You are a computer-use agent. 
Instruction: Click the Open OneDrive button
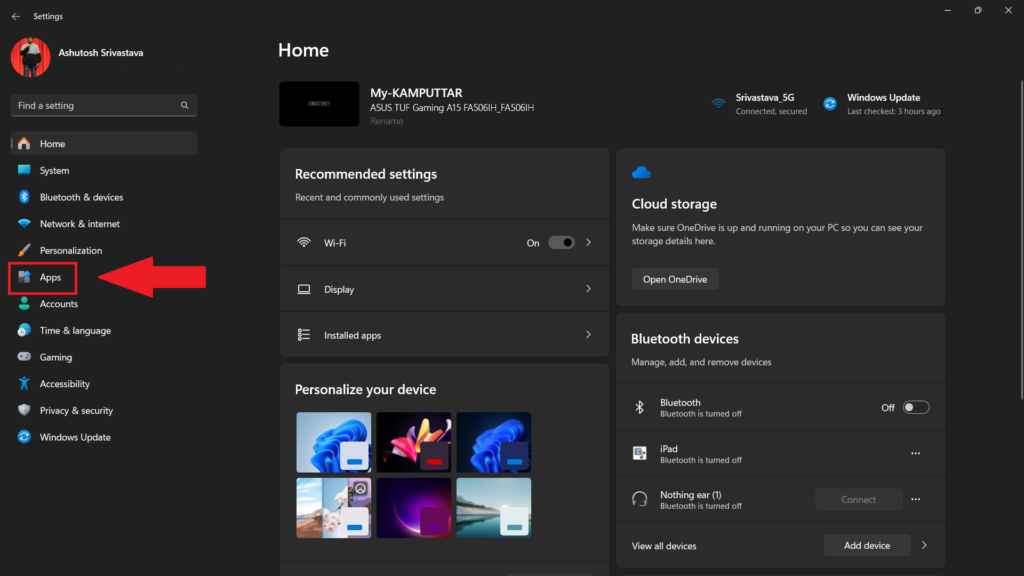click(674, 279)
